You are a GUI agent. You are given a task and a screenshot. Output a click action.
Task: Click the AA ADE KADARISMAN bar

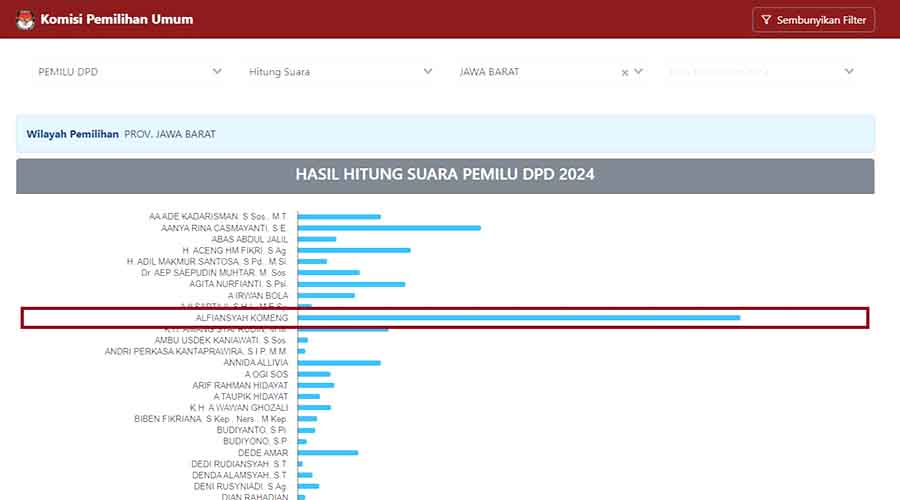(x=339, y=216)
